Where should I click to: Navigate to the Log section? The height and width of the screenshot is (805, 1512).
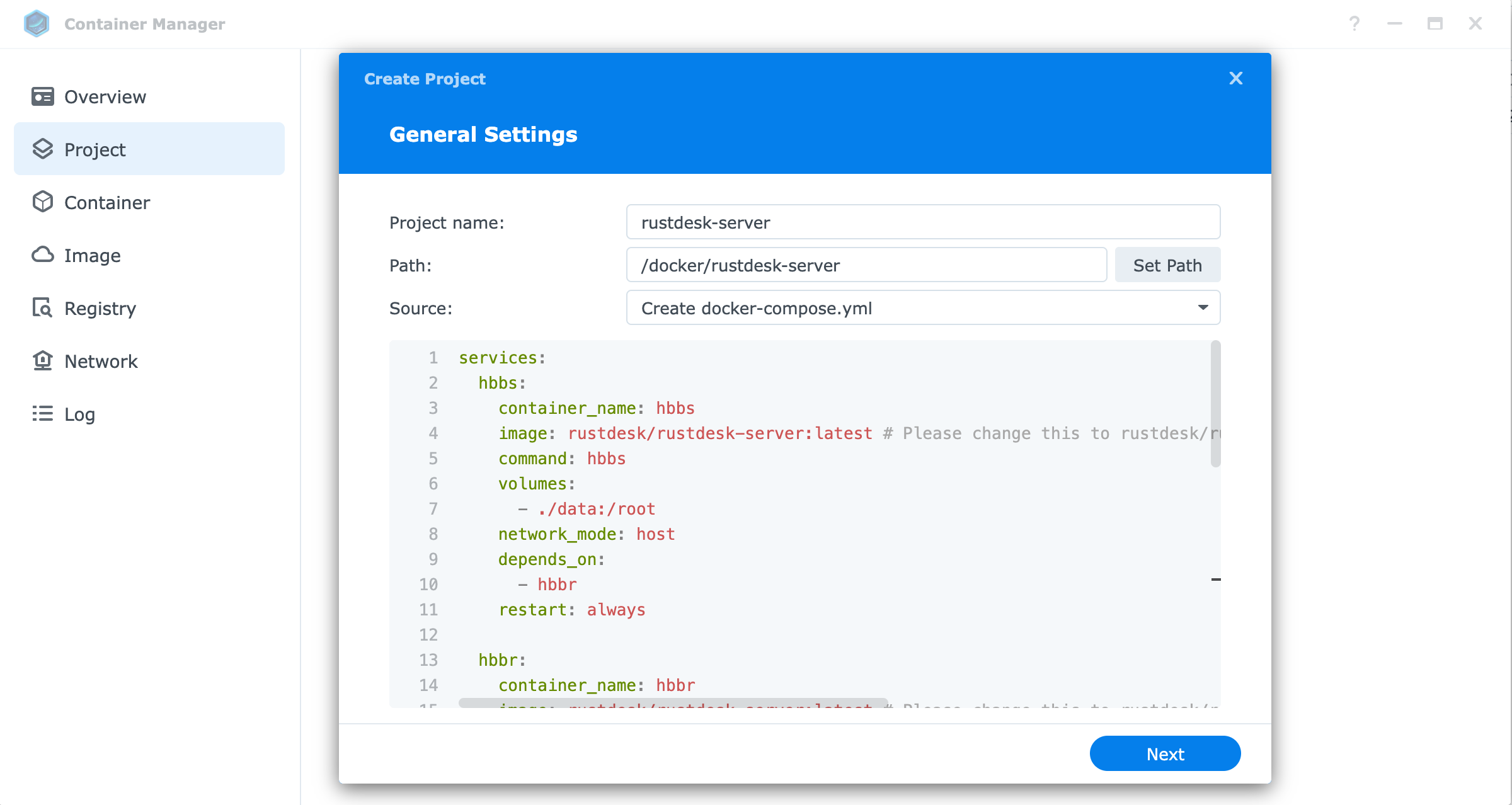78,414
